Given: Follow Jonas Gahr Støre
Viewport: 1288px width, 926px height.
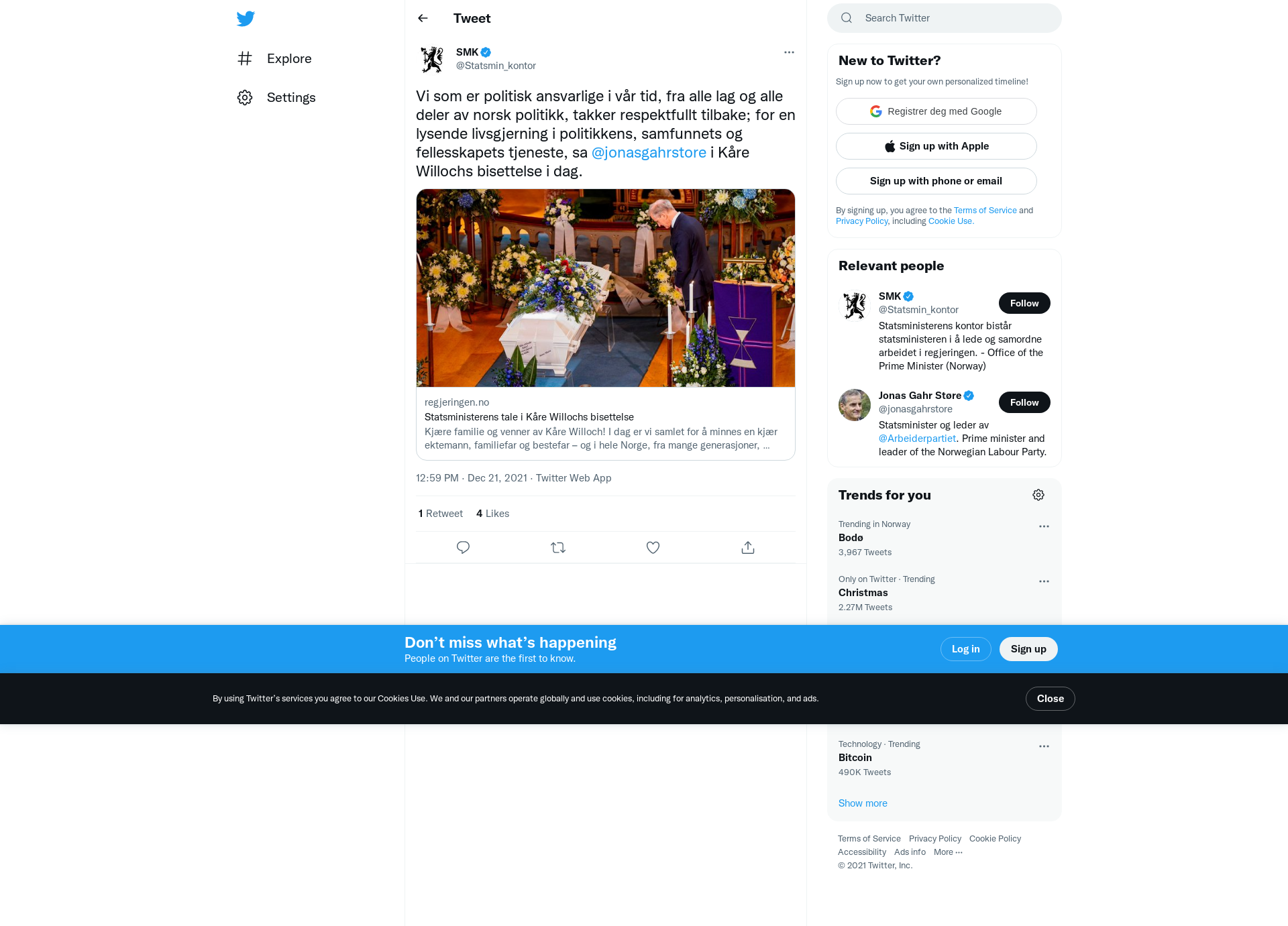Looking at the screenshot, I should pyautogui.click(x=1024, y=402).
